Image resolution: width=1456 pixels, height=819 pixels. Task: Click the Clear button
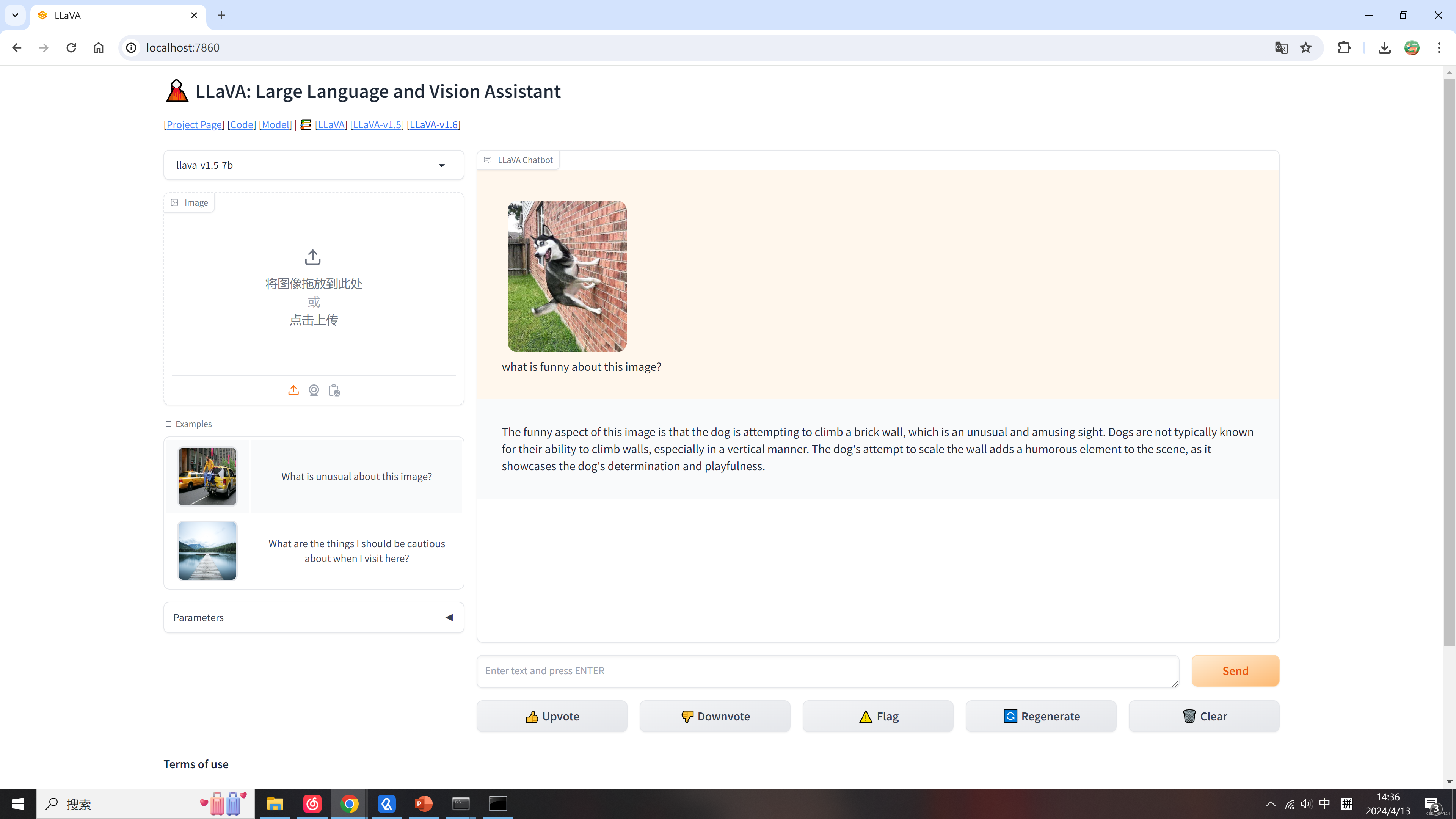tap(1204, 716)
